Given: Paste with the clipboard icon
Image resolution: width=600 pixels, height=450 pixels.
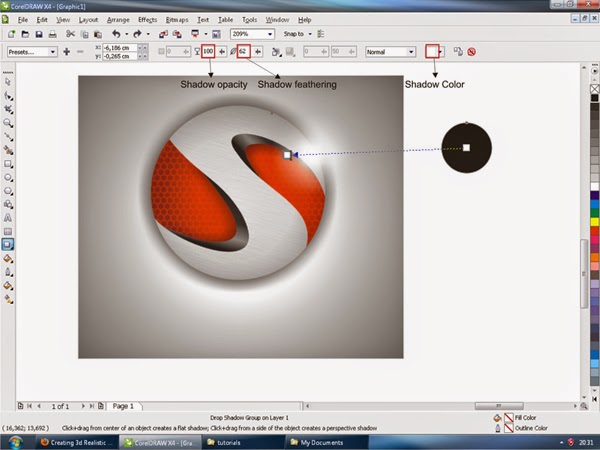Looking at the screenshot, I should click(98, 34).
